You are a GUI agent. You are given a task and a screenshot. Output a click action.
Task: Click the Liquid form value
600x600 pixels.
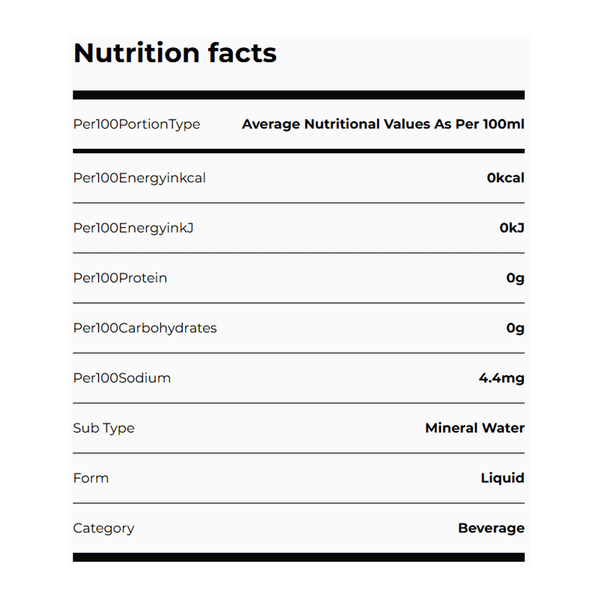[503, 478]
